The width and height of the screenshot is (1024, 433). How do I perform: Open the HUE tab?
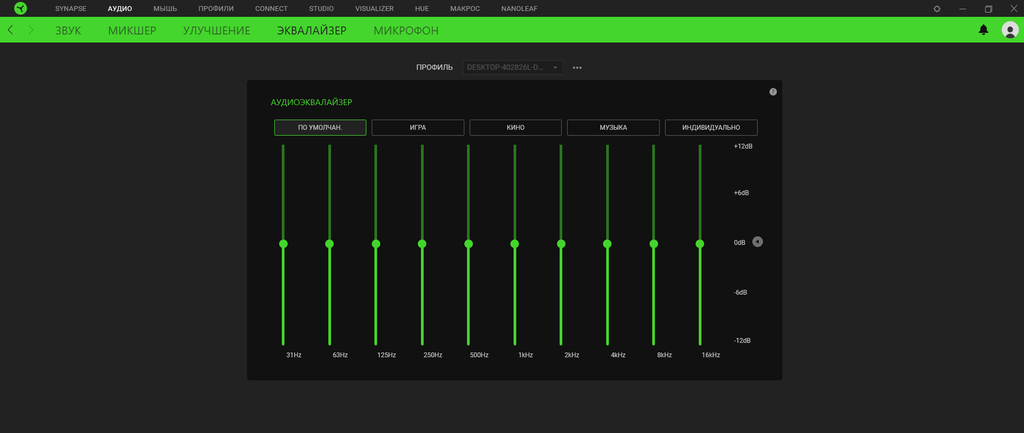[x=422, y=8]
